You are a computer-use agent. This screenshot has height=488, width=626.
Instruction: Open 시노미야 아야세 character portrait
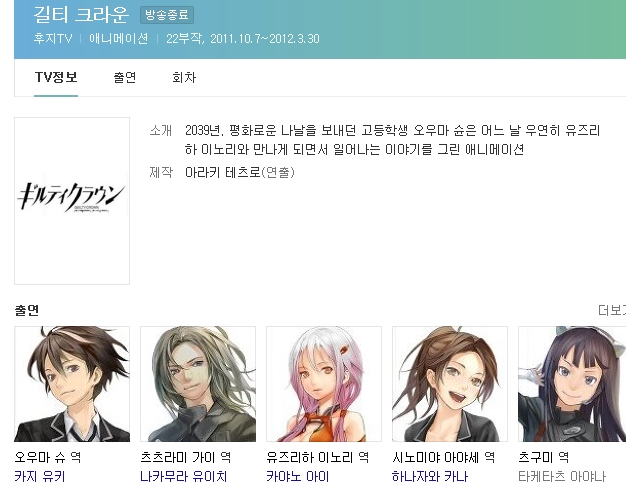point(450,384)
